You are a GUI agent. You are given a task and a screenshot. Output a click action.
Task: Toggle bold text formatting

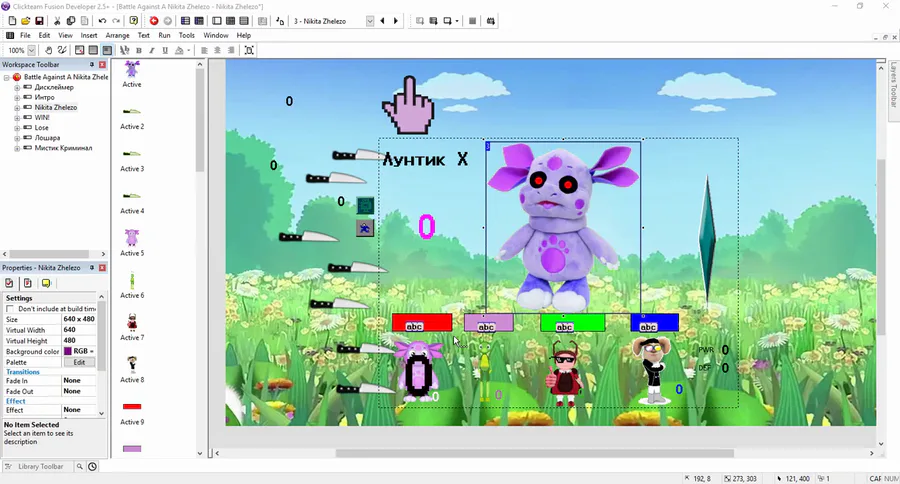(x=138, y=50)
